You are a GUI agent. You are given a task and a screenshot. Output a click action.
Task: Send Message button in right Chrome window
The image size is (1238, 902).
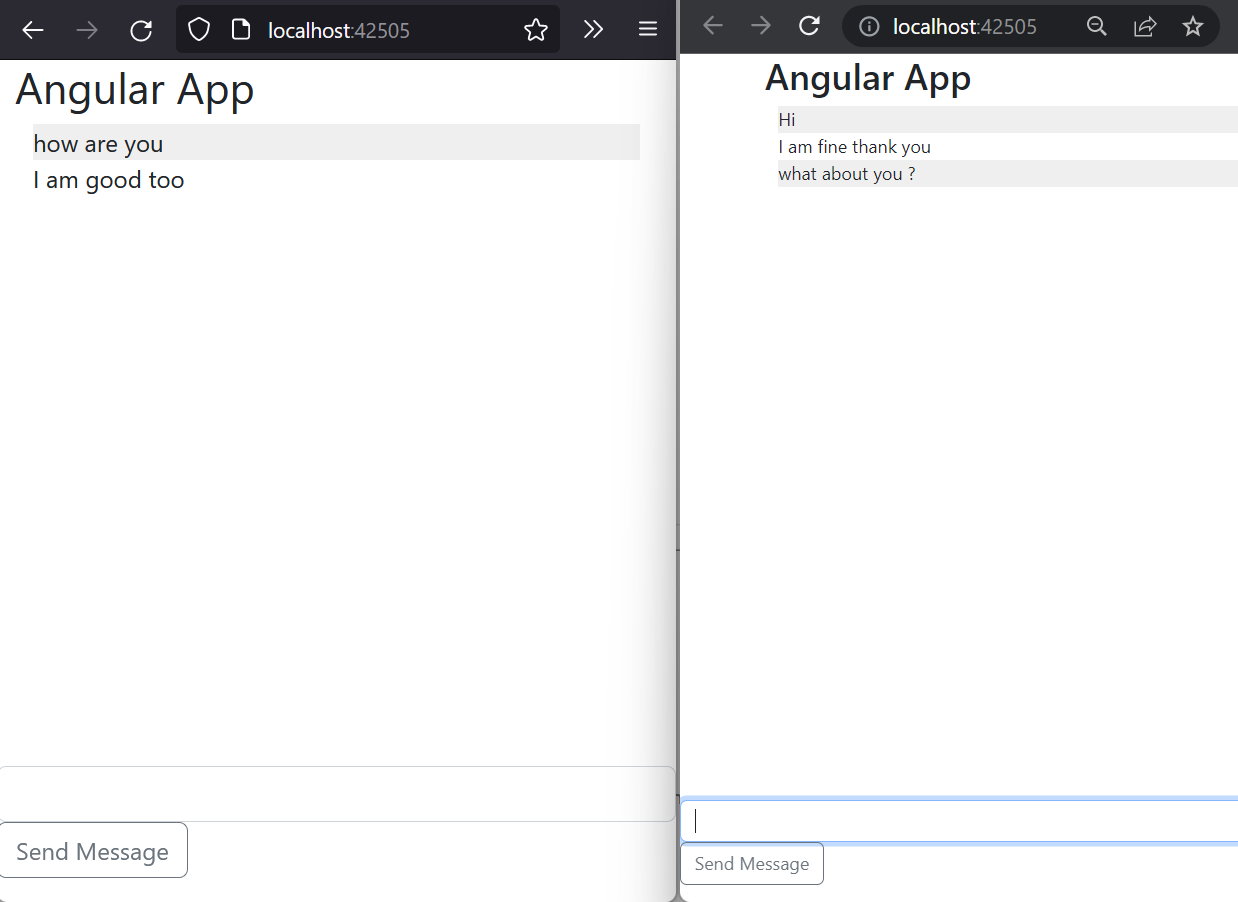coord(752,864)
